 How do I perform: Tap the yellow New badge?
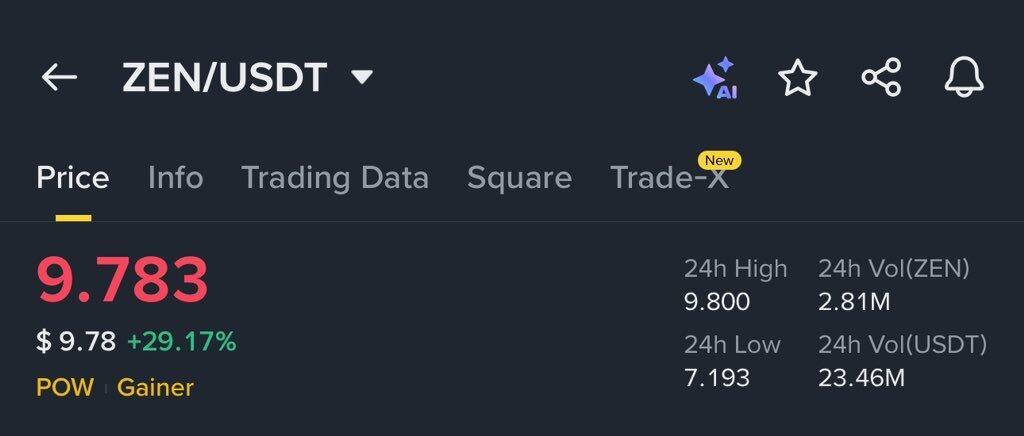(x=719, y=160)
